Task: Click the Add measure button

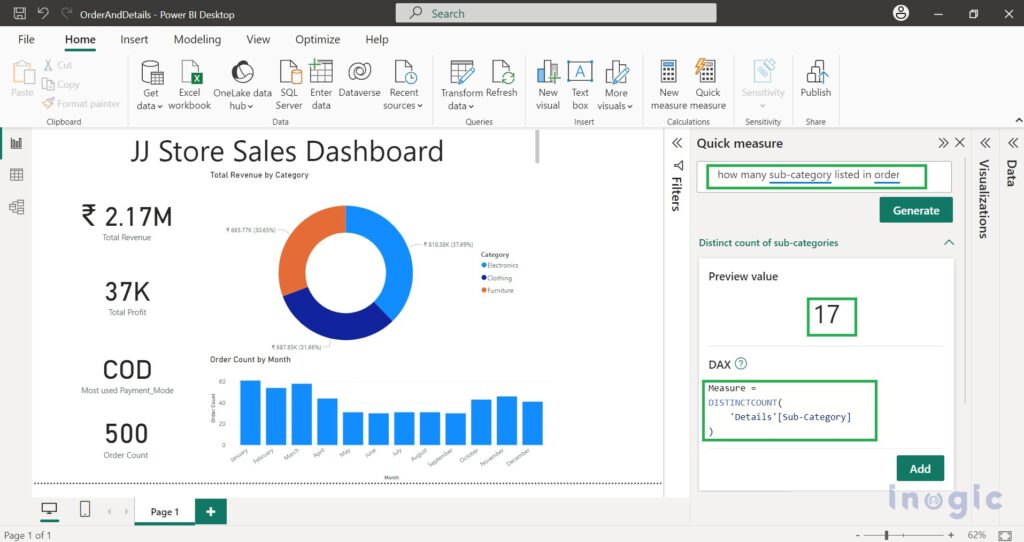Action: [x=920, y=468]
